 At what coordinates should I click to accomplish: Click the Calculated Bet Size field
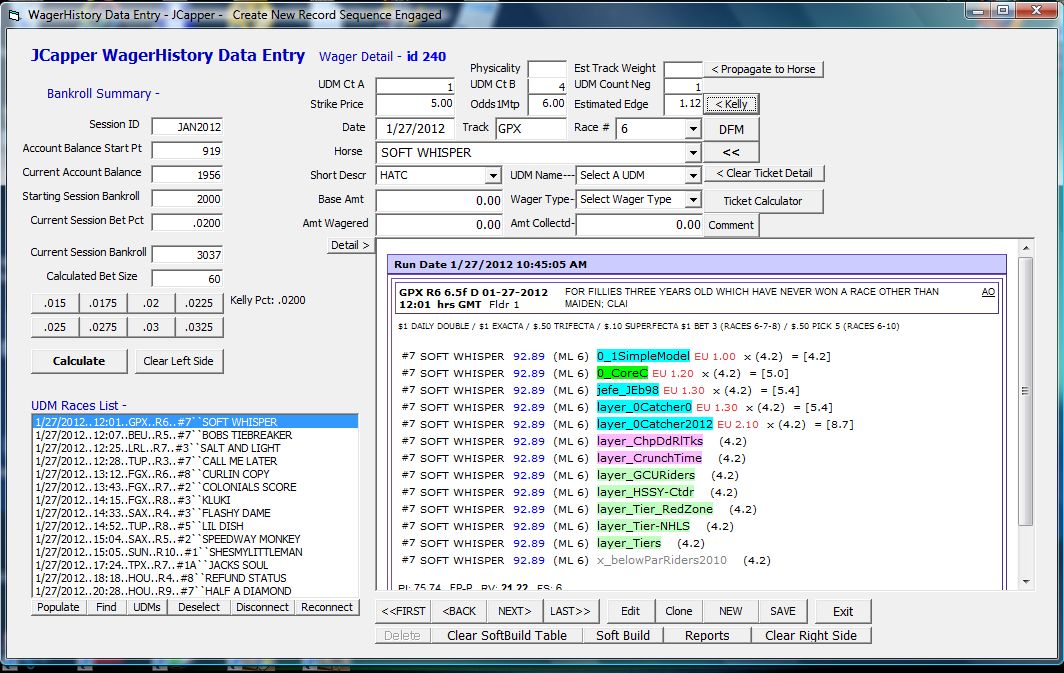pyautogui.click(x=187, y=279)
